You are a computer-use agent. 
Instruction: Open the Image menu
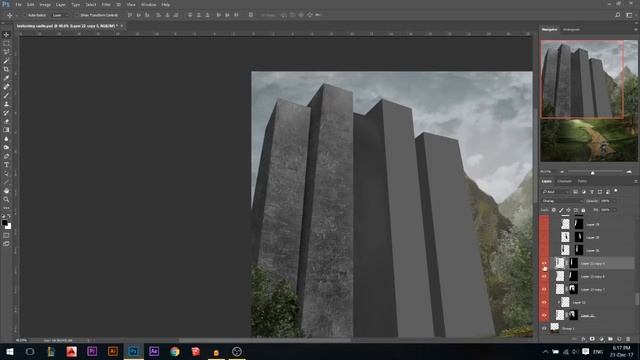(45, 4)
